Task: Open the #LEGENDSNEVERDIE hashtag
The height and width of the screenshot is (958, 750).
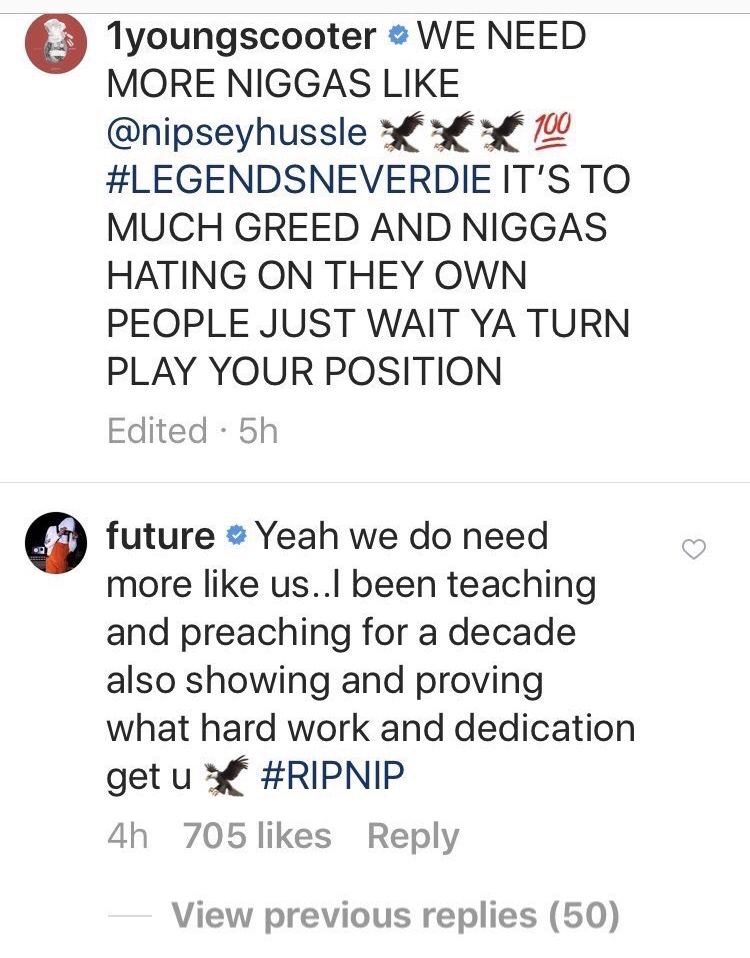Action: [299, 179]
